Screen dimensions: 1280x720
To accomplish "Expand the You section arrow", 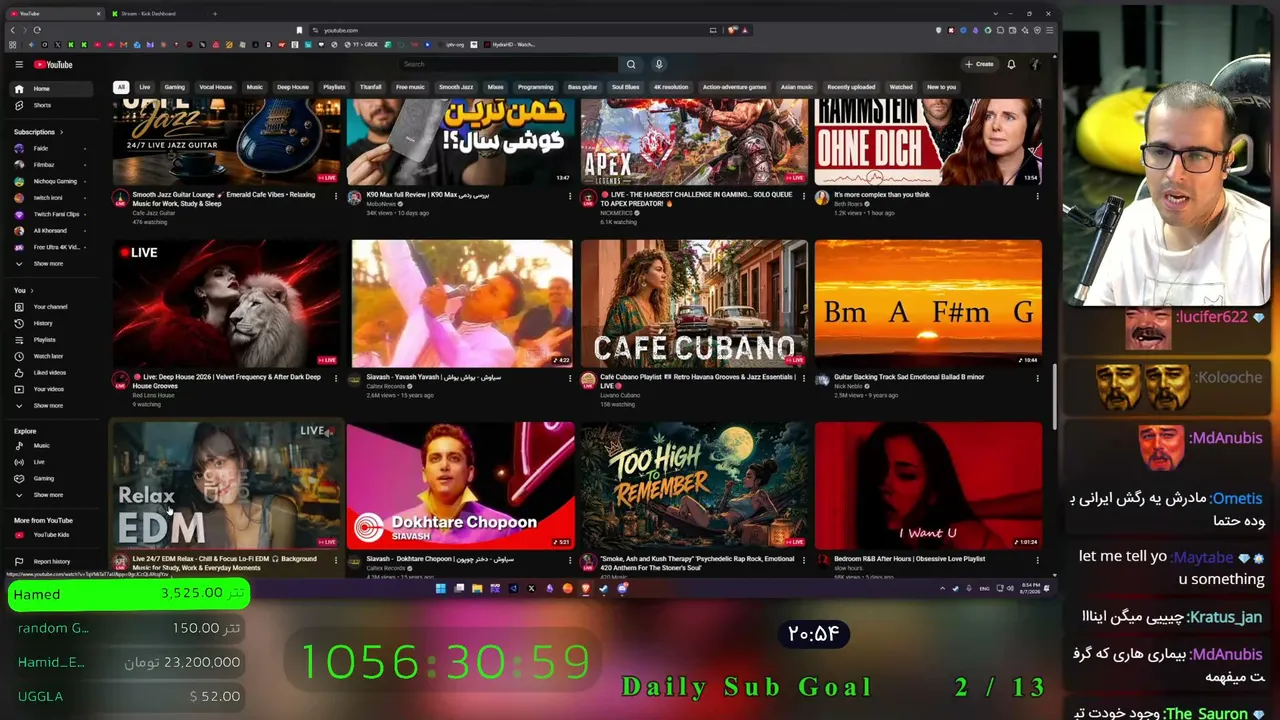I will tap(32, 290).
